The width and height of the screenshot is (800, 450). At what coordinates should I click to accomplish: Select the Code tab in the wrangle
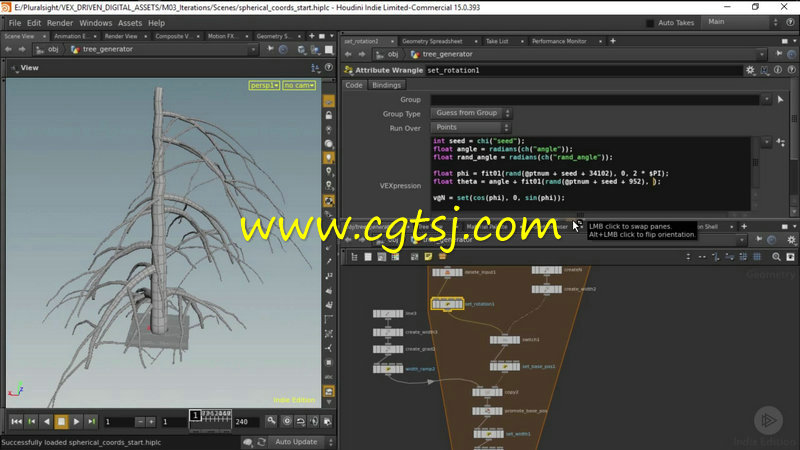(x=354, y=85)
